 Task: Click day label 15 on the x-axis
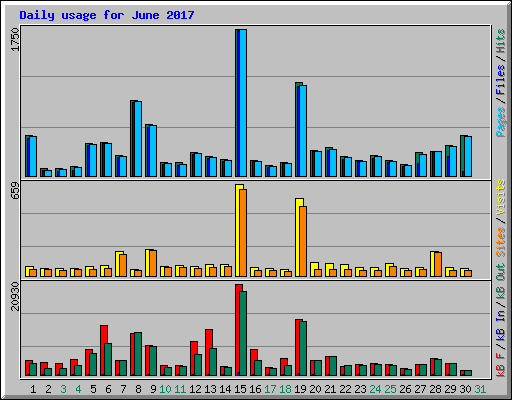(x=240, y=389)
